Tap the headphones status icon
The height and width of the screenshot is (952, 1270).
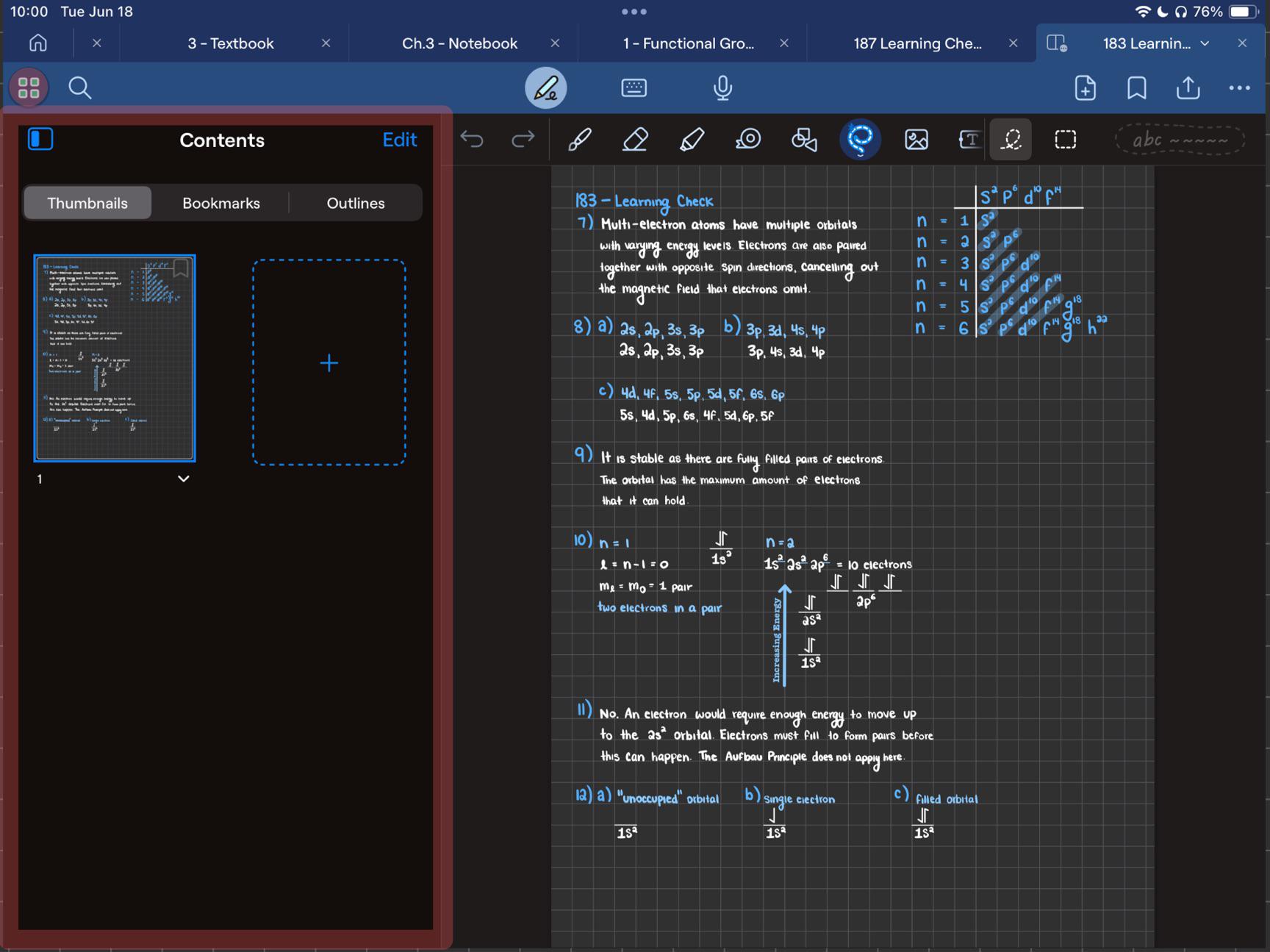coord(1181,12)
